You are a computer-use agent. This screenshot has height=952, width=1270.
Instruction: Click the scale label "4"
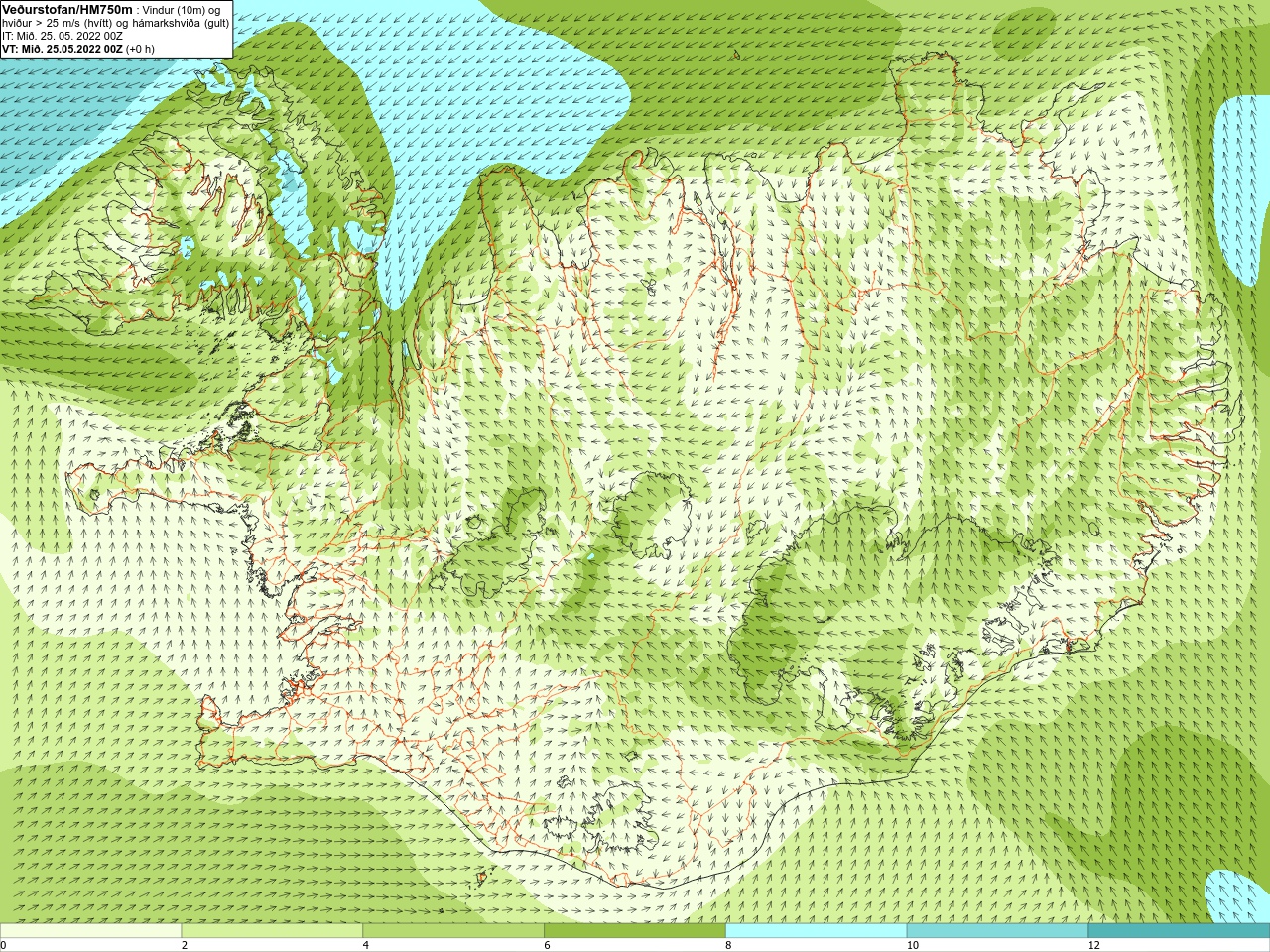tap(366, 946)
